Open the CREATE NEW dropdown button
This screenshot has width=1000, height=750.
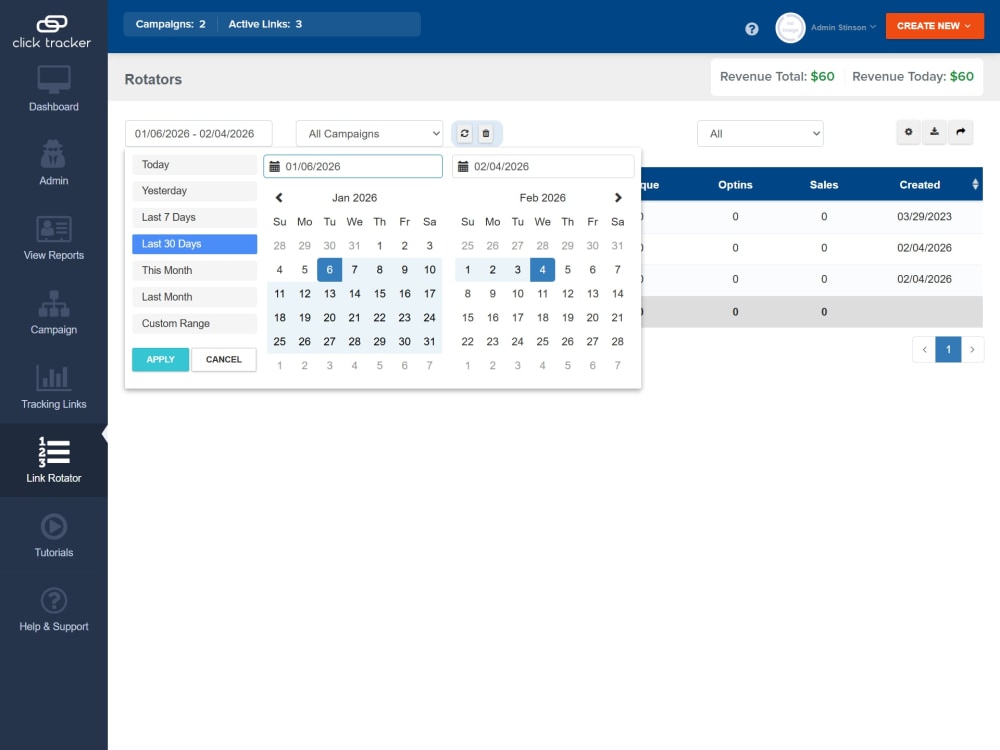point(934,26)
